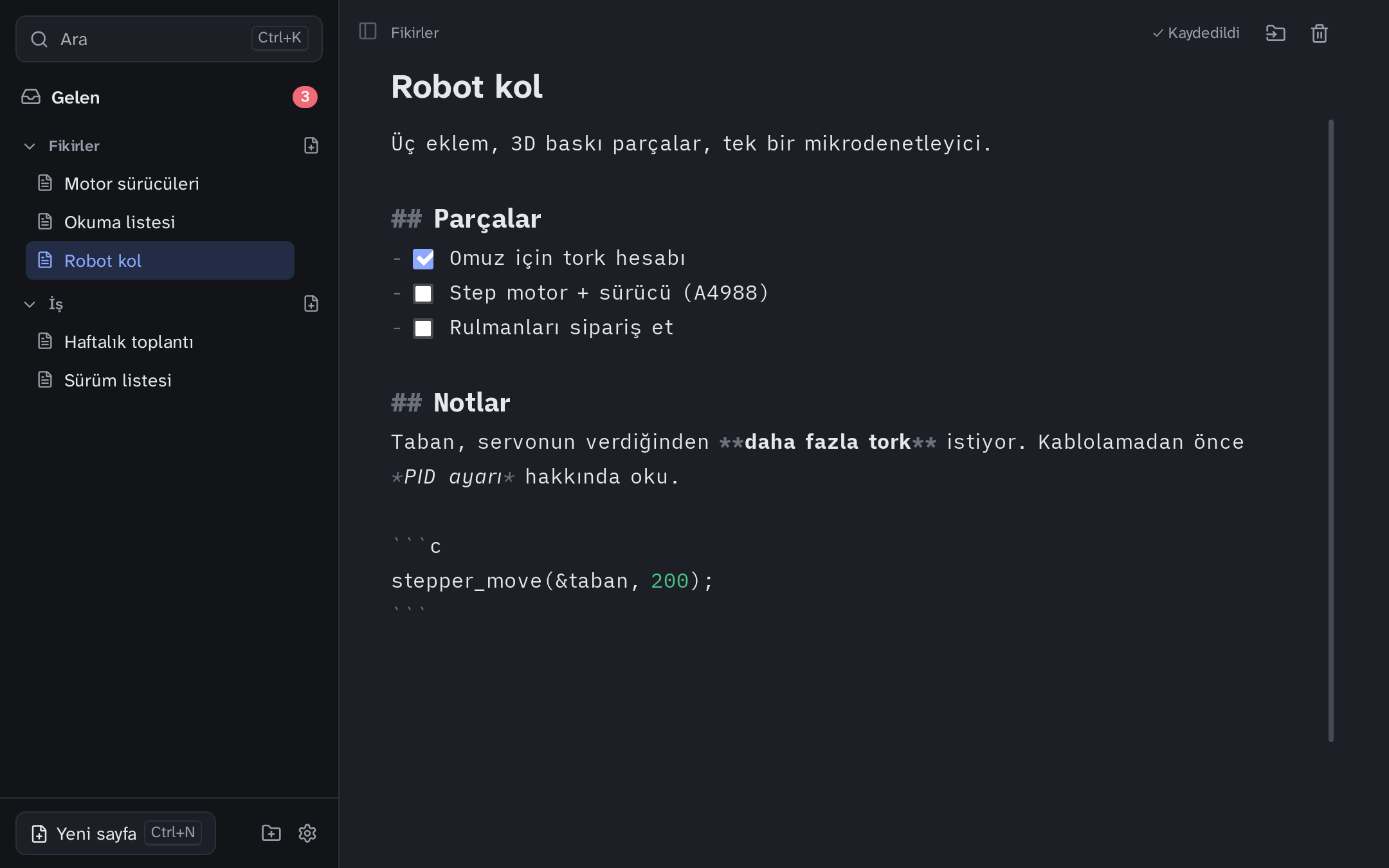Image resolution: width=1389 pixels, height=868 pixels.
Task: Click the Yeni sayfa button
Action: click(x=116, y=833)
